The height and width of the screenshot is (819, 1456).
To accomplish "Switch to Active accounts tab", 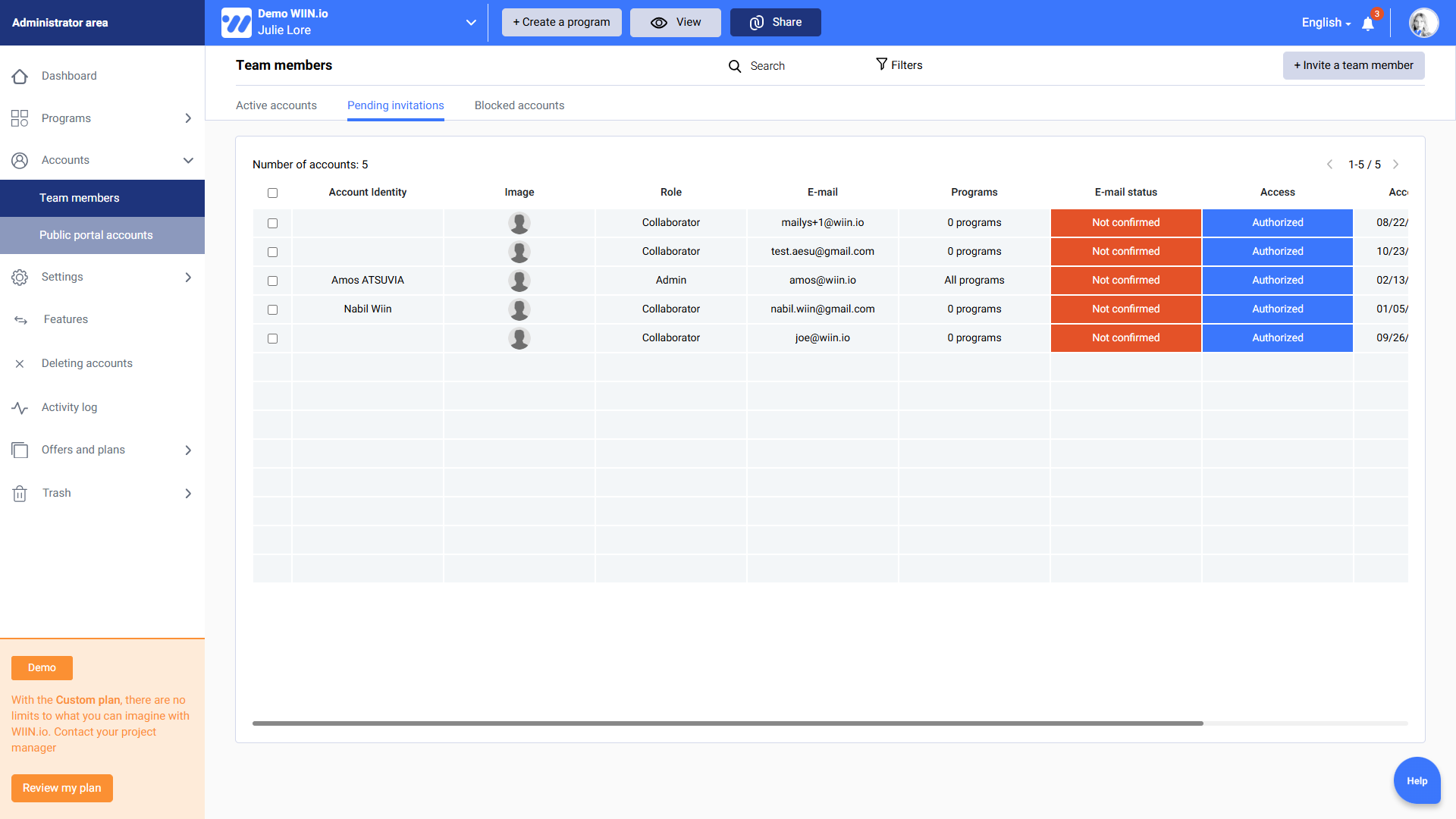I will [276, 105].
